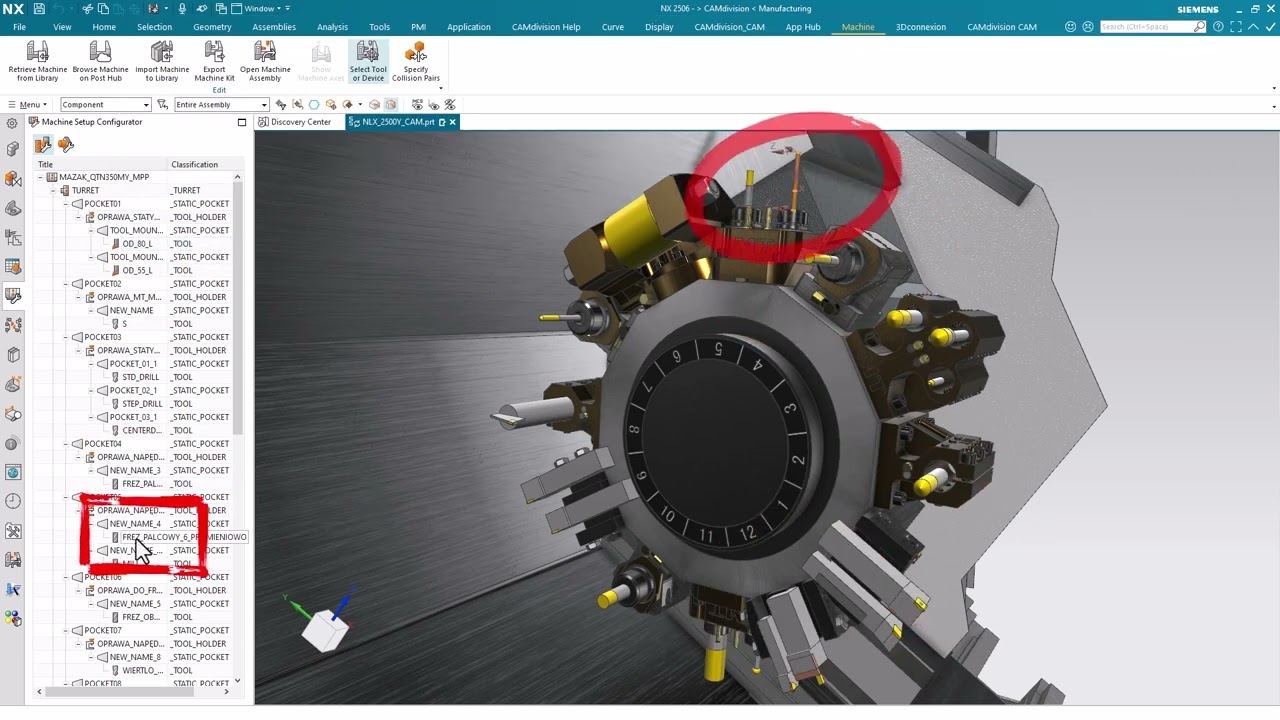Switch to the Discovery Center tab

click(294, 122)
